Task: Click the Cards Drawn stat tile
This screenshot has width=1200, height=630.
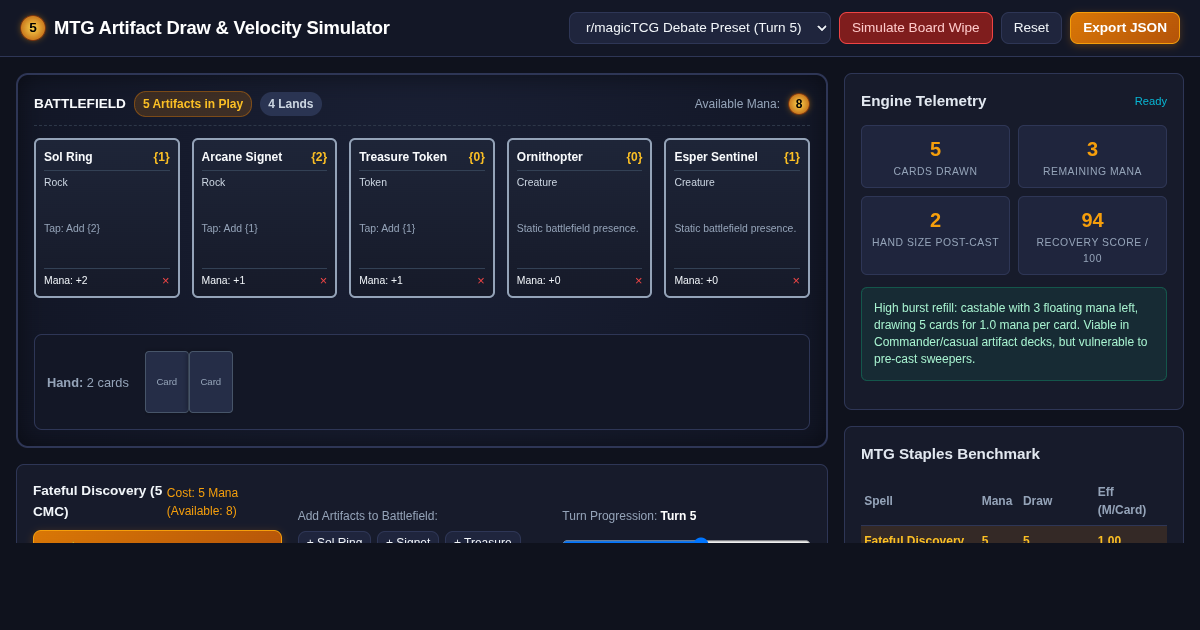Action: 935,157
